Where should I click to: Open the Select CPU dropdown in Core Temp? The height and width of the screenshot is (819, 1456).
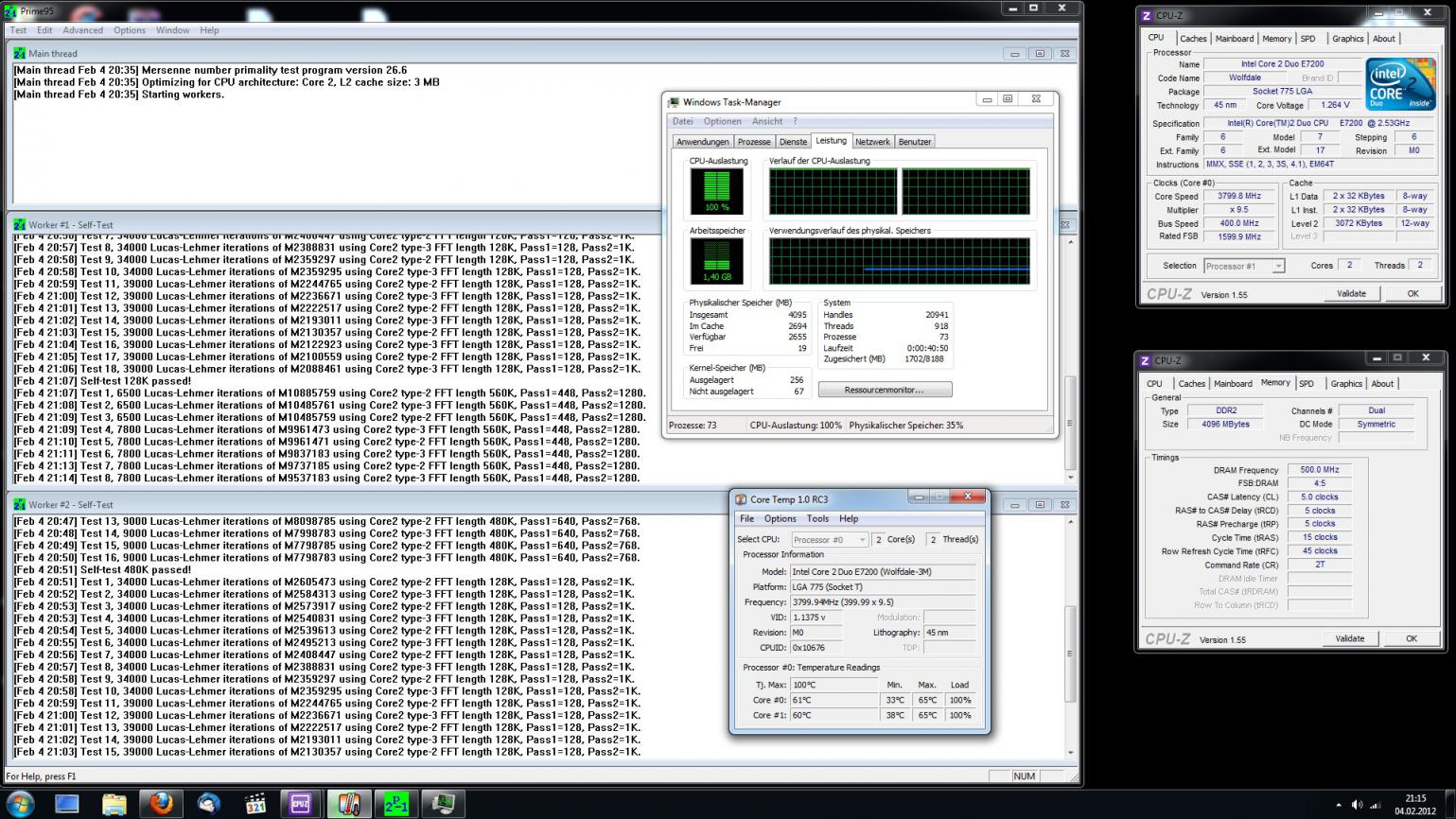(829, 539)
